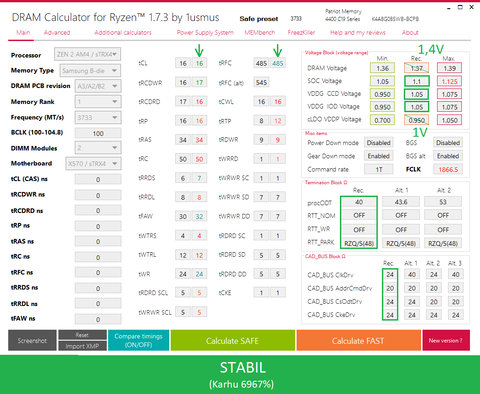480x394 pixels.
Task: Open the DIMM Modules dropdown
Action: [x=98, y=147]
